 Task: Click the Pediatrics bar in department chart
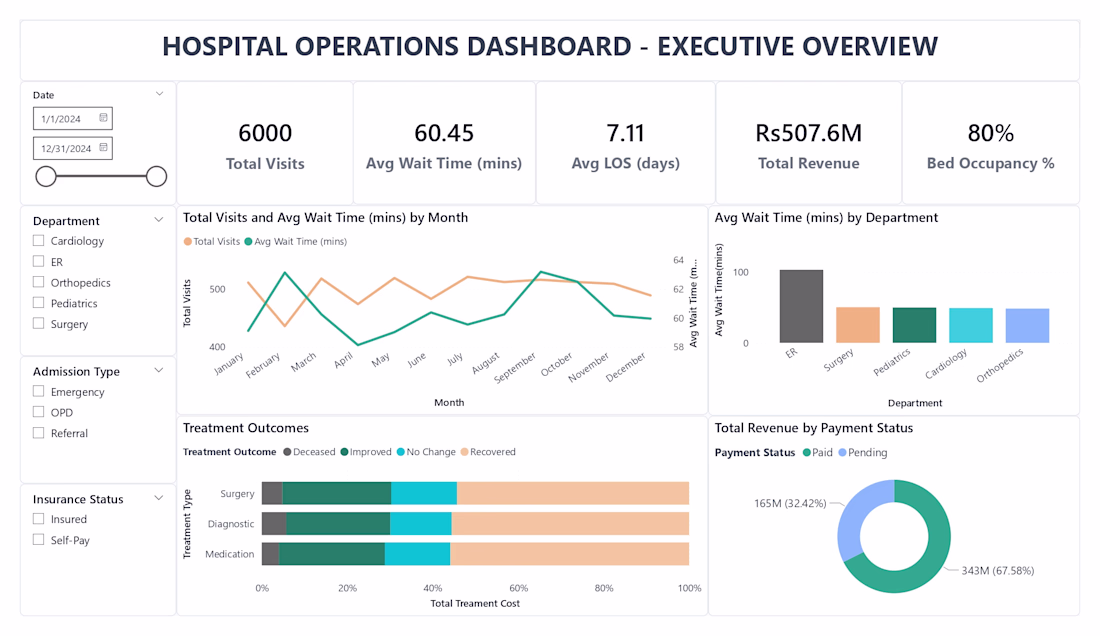click(914, 325)
